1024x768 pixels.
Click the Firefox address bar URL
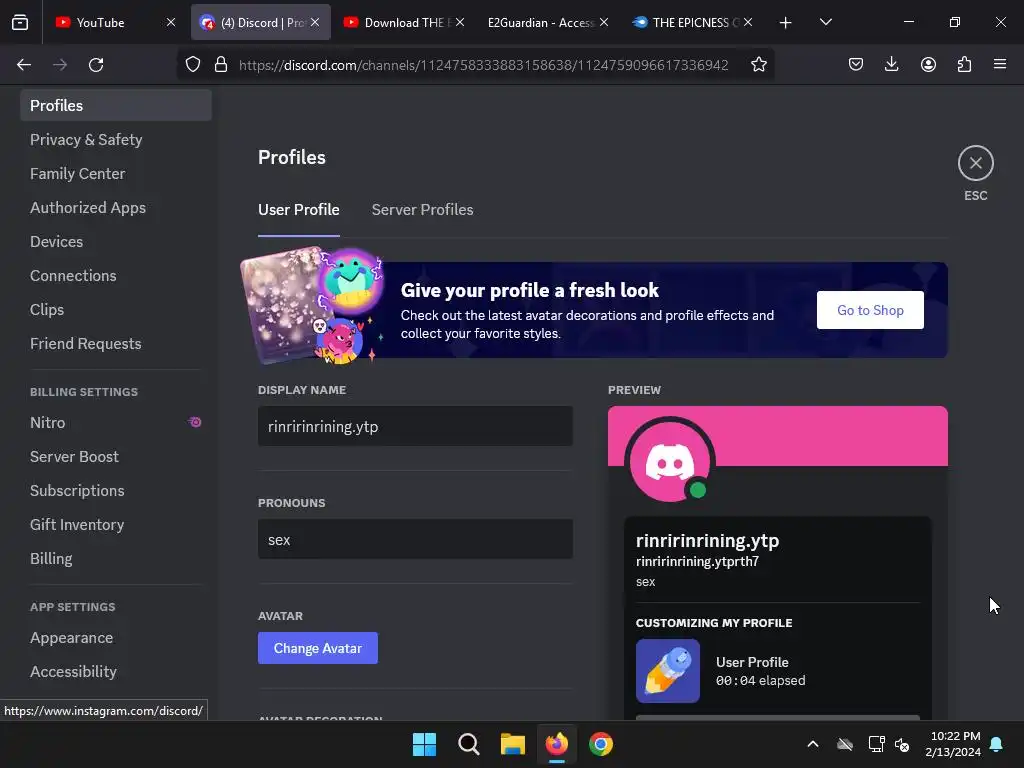[x=483, y=65]
